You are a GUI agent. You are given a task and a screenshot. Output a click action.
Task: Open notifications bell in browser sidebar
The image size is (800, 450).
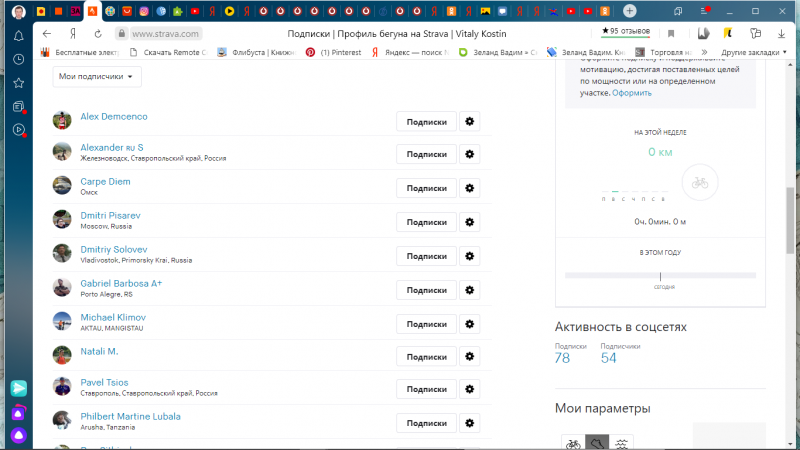pos(18,36)
